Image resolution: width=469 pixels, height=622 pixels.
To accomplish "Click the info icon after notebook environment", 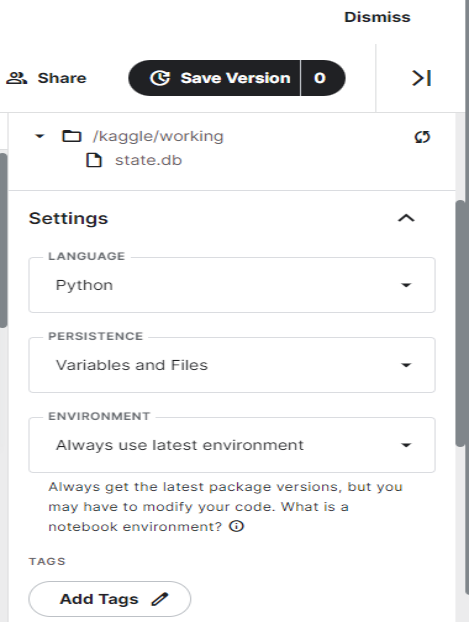I will [236, 526].
